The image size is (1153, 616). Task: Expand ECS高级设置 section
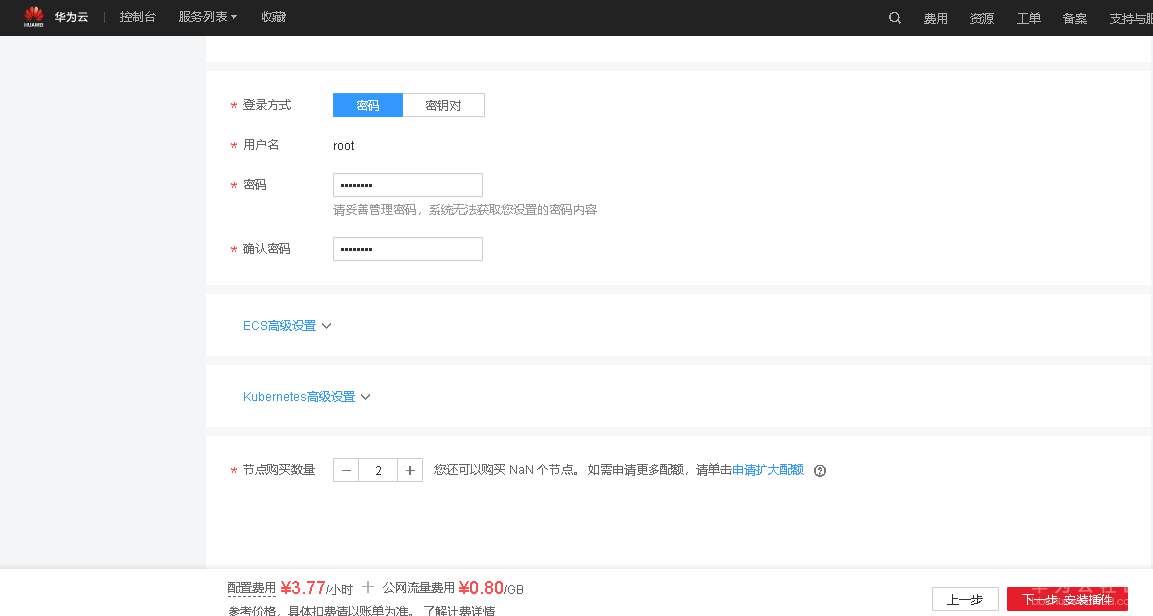coord(287,326)
